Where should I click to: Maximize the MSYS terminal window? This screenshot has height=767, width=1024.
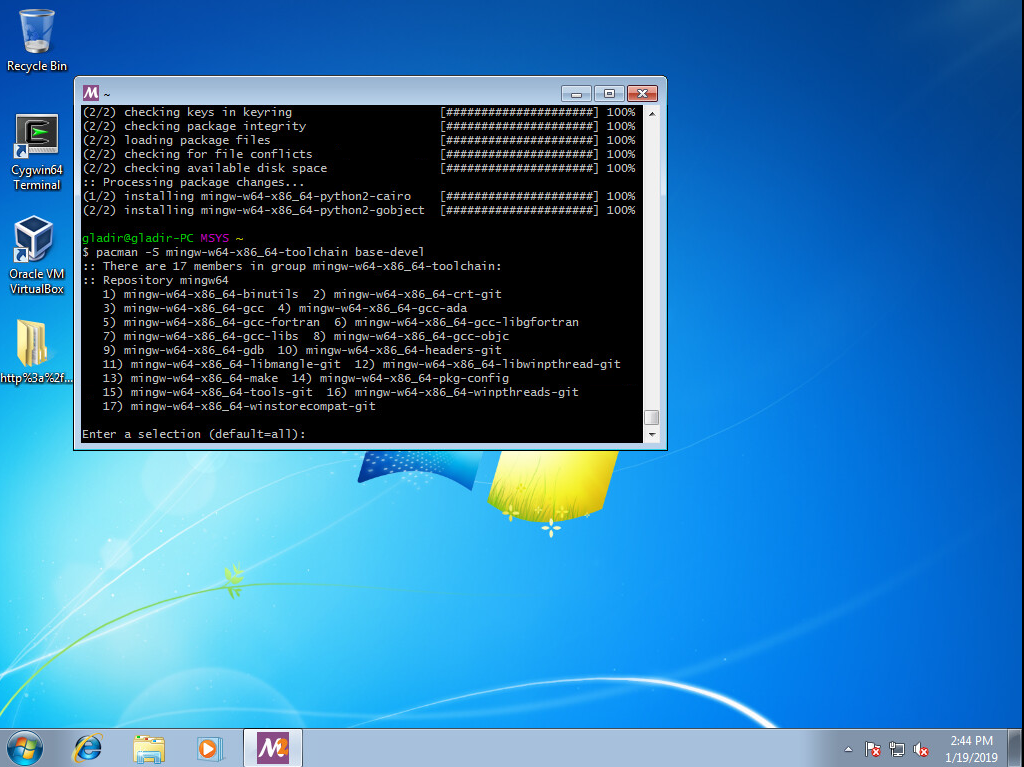pyautogui.click(x=609, y=93)
